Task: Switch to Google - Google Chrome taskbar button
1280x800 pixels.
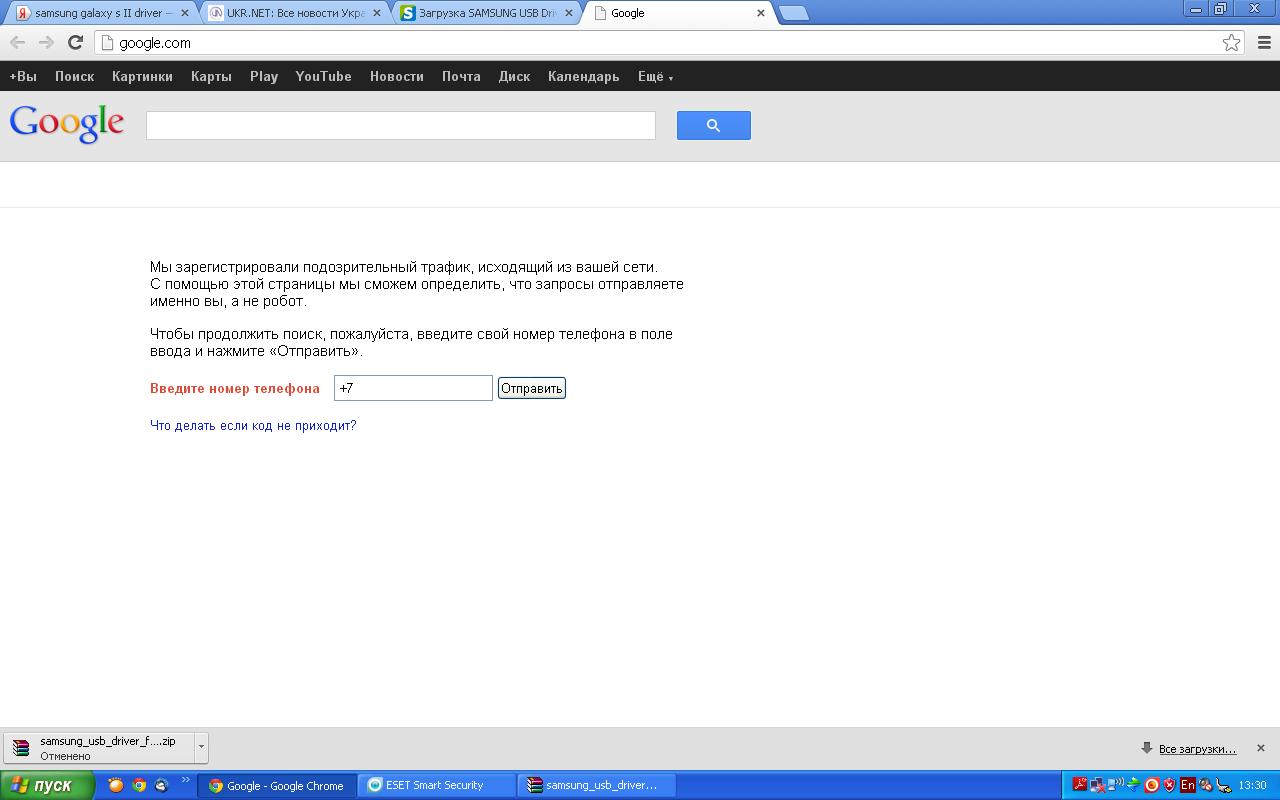Action: point(276,785)
